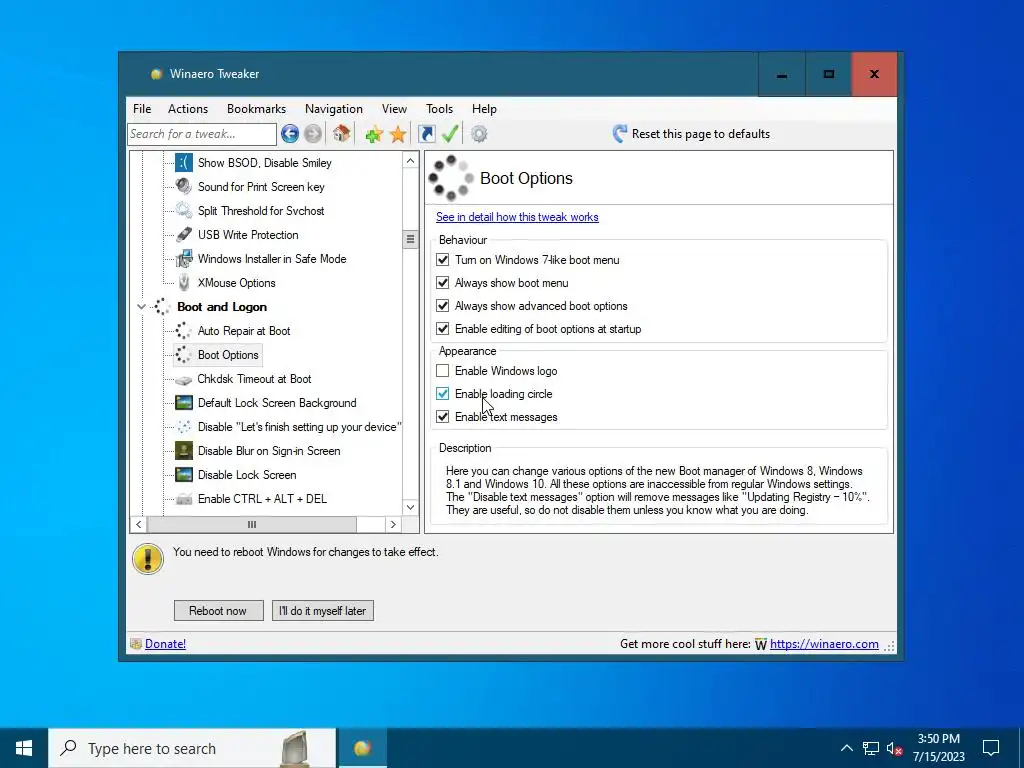Go back with the blue back arrow
This screenshot has width=1024, height=768.
[290, 134]
